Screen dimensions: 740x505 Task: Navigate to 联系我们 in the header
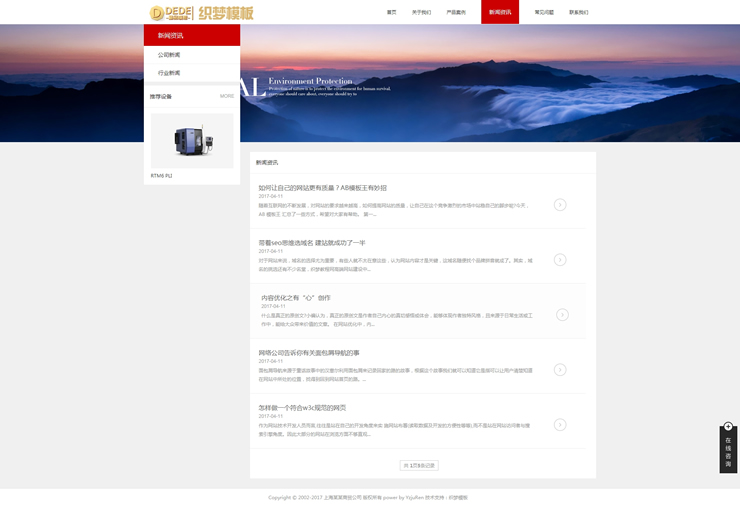pos(579,12)
